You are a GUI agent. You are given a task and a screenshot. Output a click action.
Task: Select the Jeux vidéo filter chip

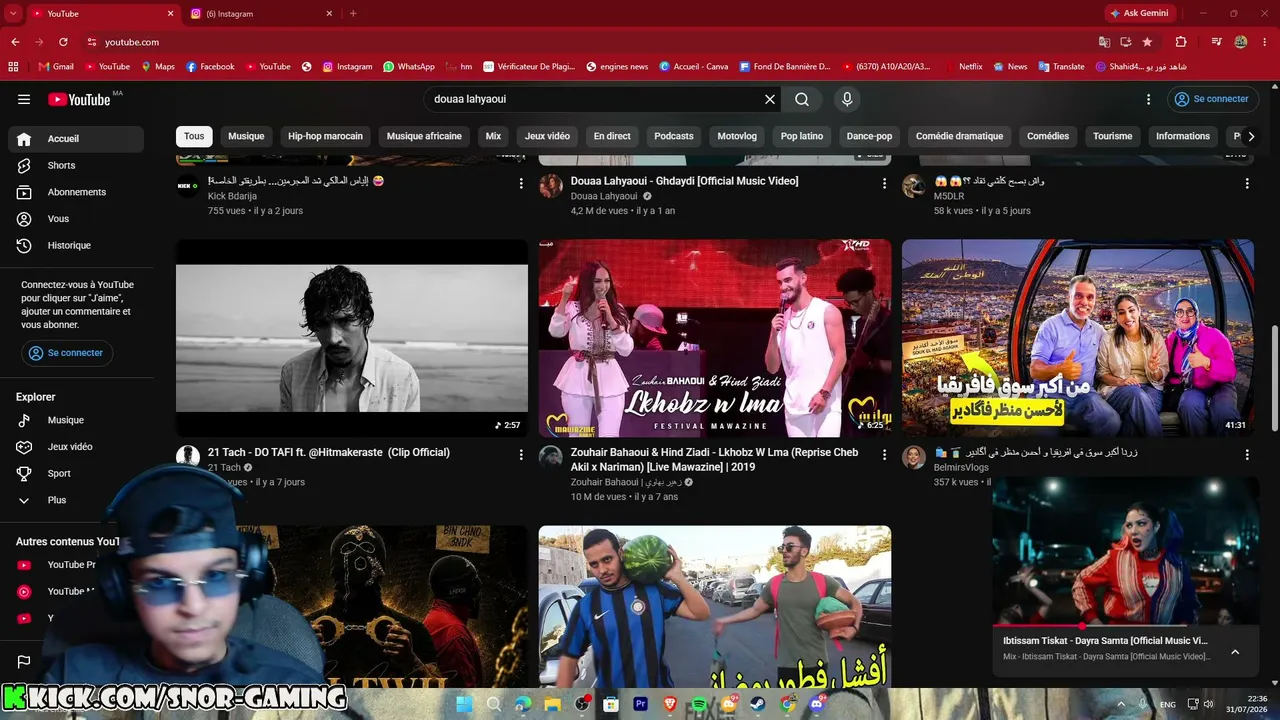pyautogui.click(x=547, y=136)
